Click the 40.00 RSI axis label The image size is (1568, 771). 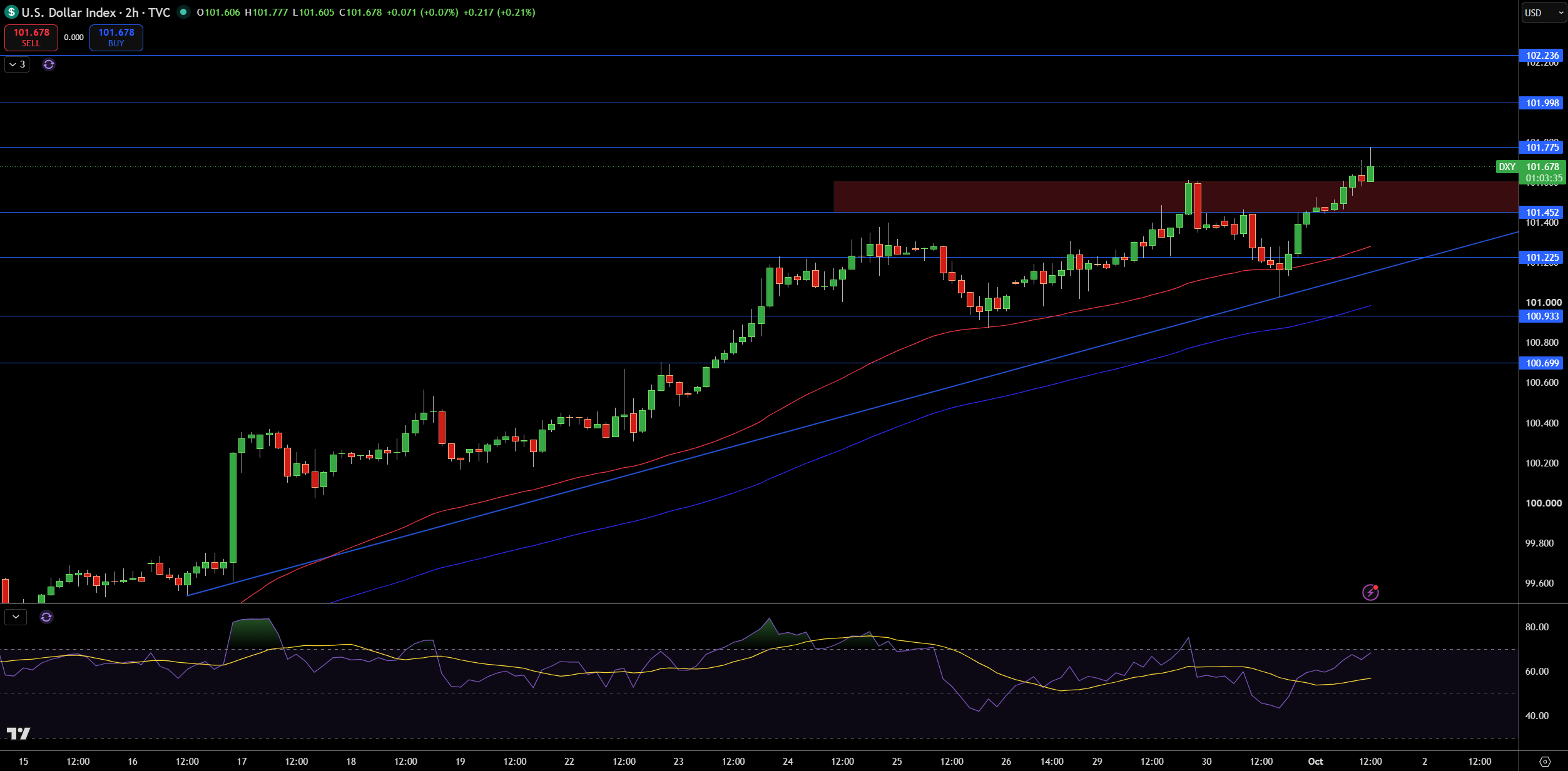(1537, 716)
